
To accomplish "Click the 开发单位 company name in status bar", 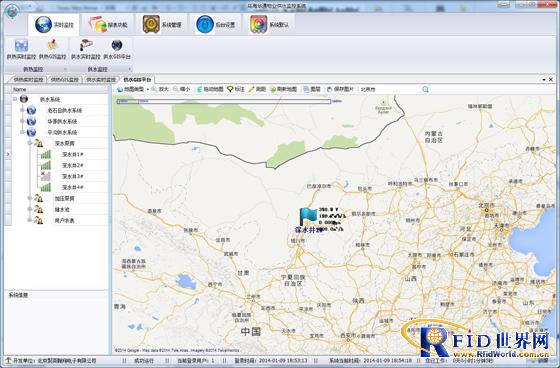I will coord(55,361).
